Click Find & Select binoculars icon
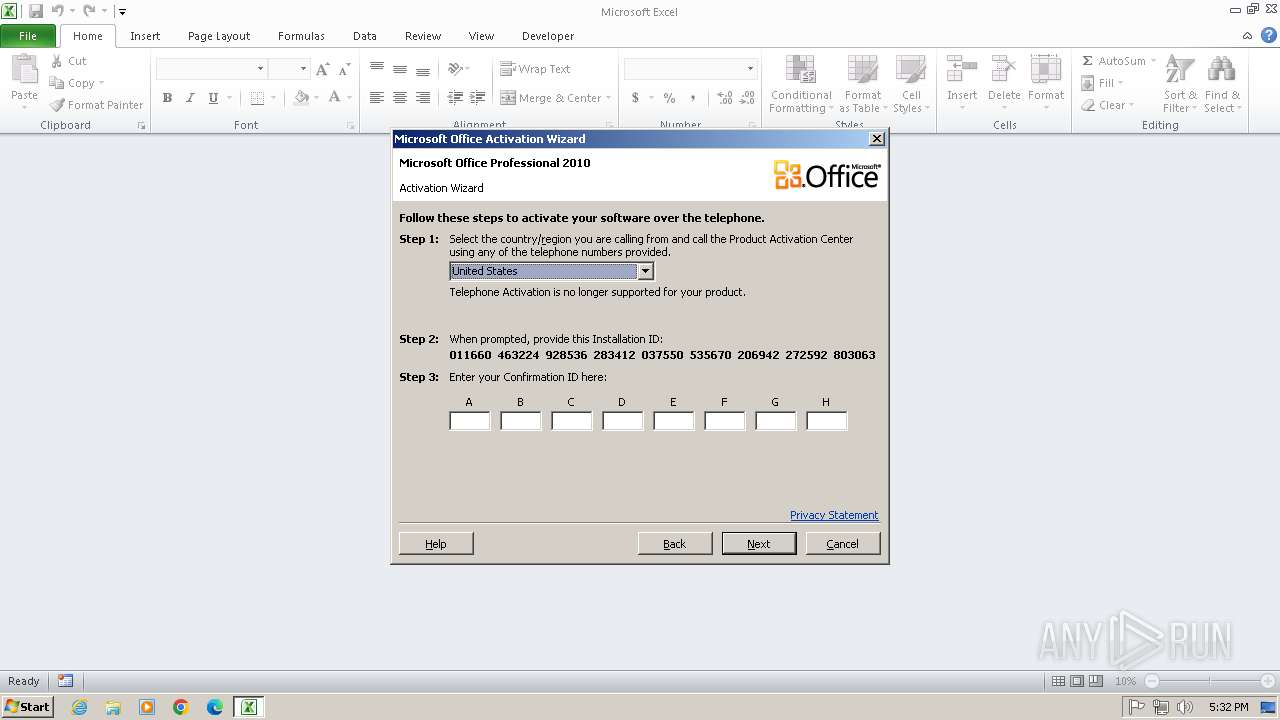This screenshot has height=720, width=1280. (1221, 69)
